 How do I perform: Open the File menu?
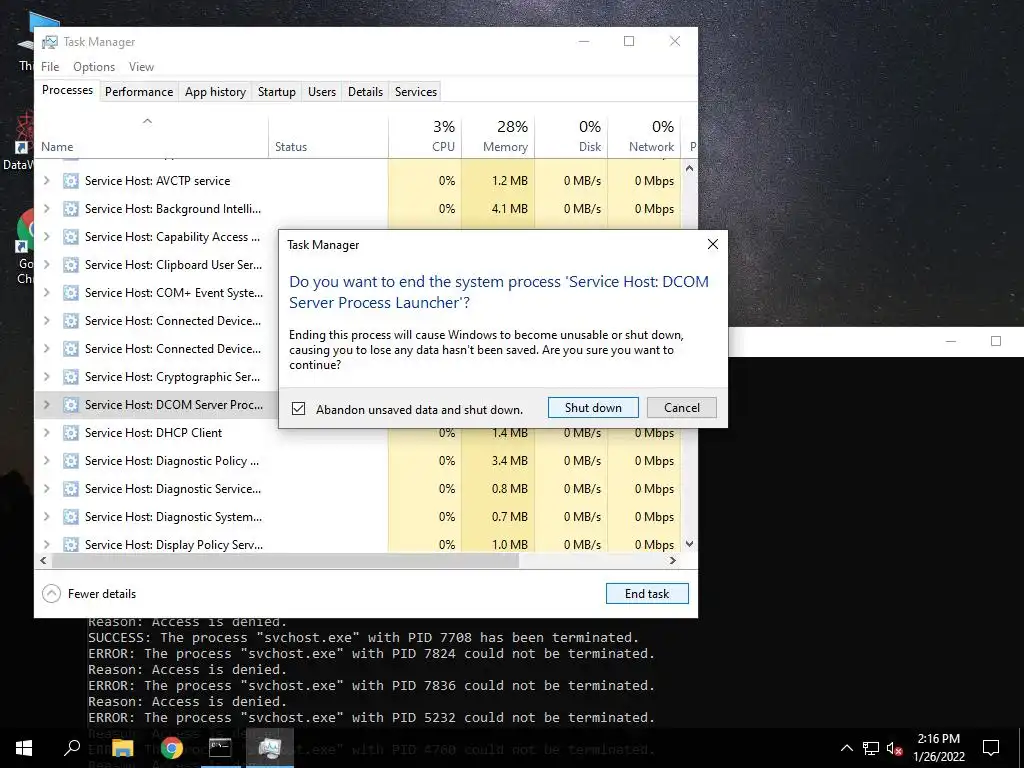pyautogui.click(x=50, y=67)
